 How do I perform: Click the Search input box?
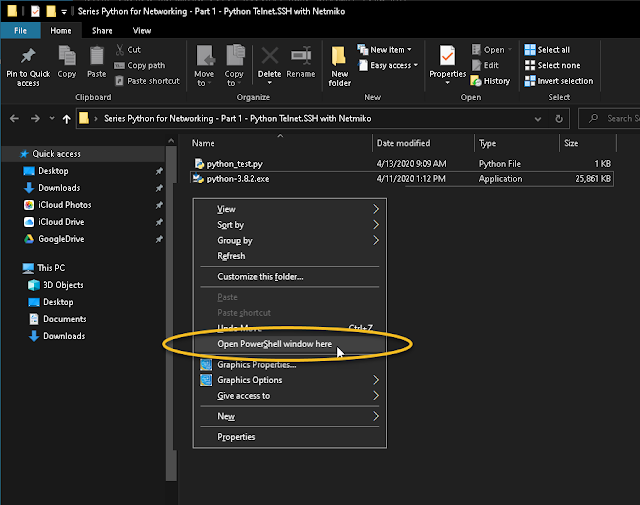point(609,118)
